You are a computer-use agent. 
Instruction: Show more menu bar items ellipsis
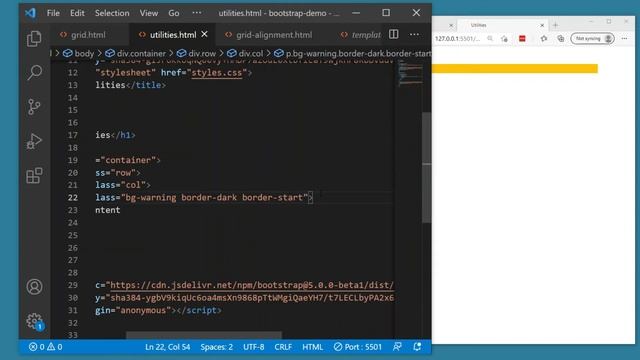[x=197, y=13]
